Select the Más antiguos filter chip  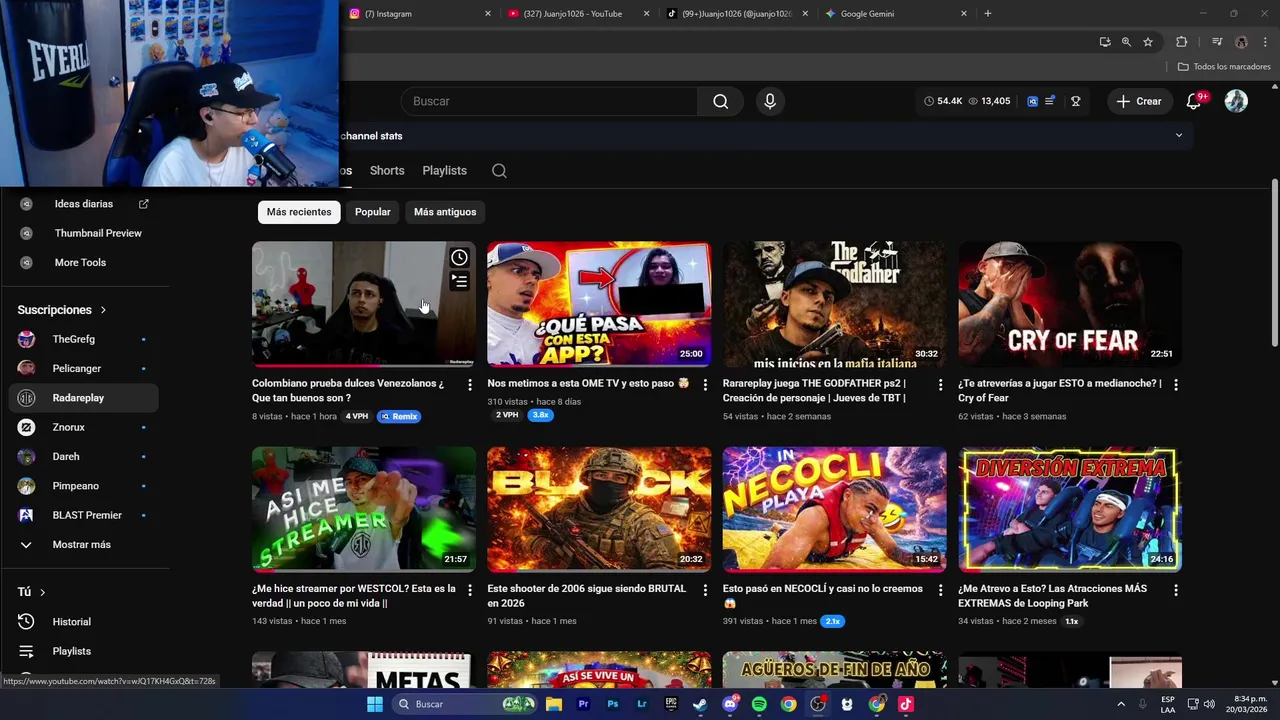(445, 212)
